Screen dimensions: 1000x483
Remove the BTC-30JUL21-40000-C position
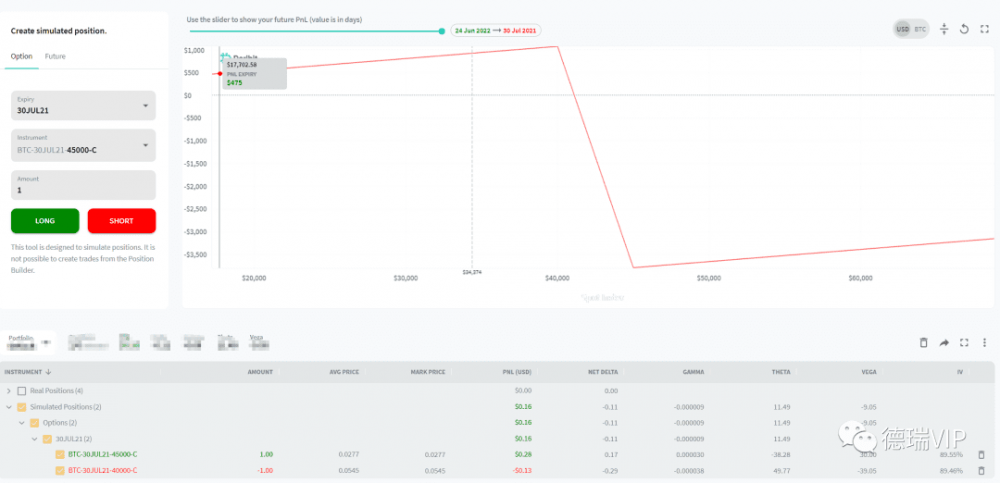981,470
